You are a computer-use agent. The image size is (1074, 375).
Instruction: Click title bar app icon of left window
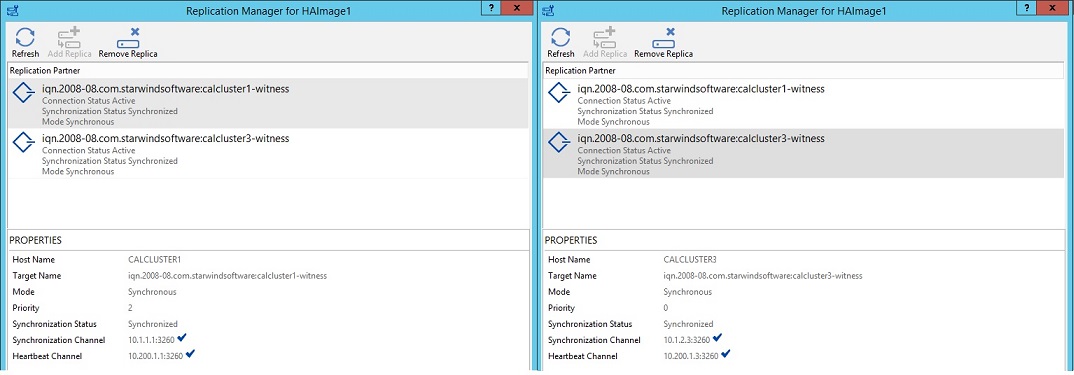point(12,11)
